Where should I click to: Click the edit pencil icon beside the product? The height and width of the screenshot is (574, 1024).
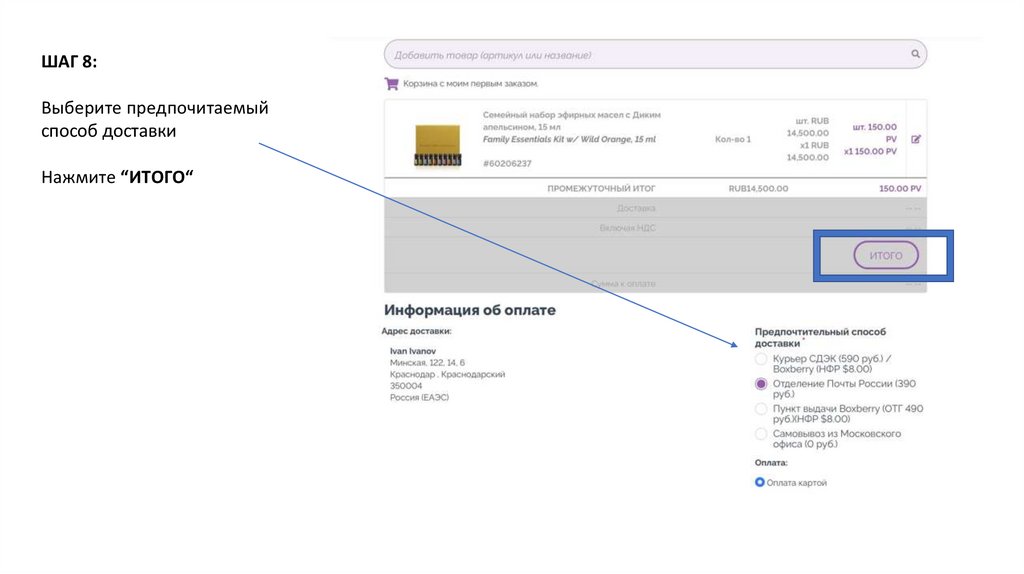click(x=916, y=139)
